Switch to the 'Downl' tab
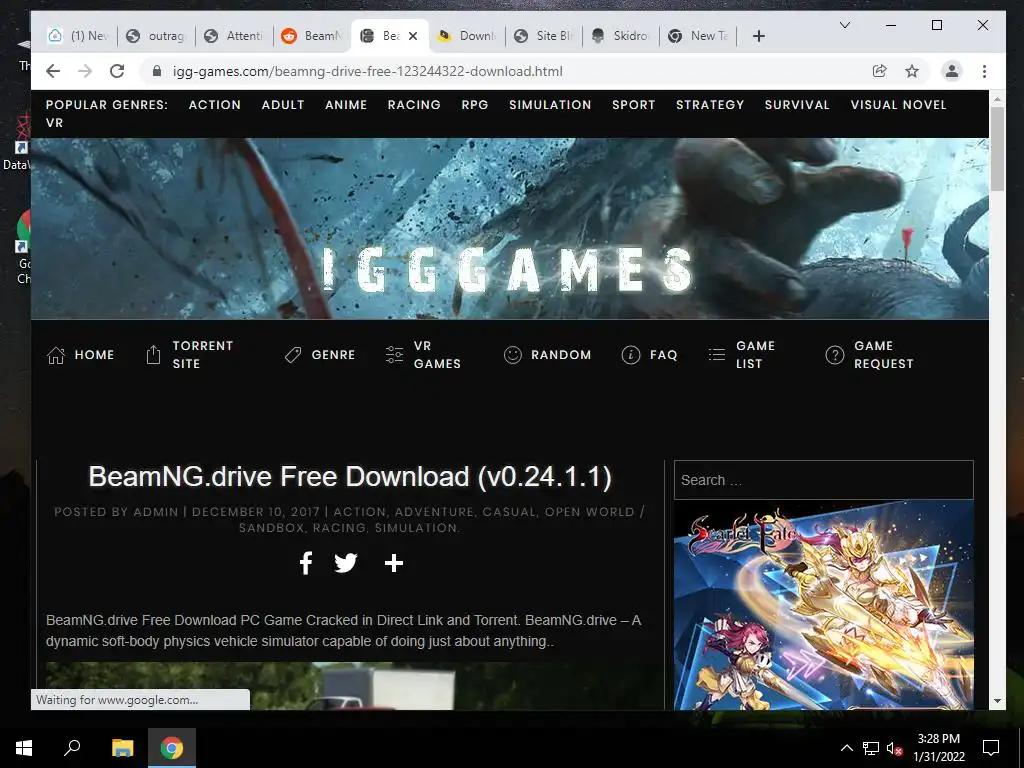The image size is (1024, 768). pyautogui.click(x=467, y=36)
